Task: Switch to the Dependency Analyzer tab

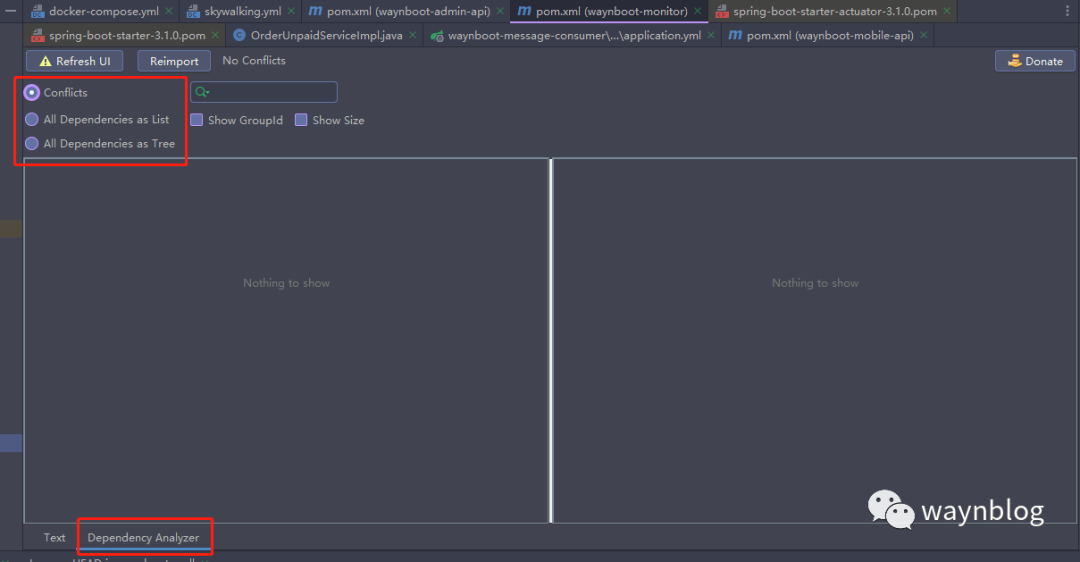Action: tap(143, 537)
